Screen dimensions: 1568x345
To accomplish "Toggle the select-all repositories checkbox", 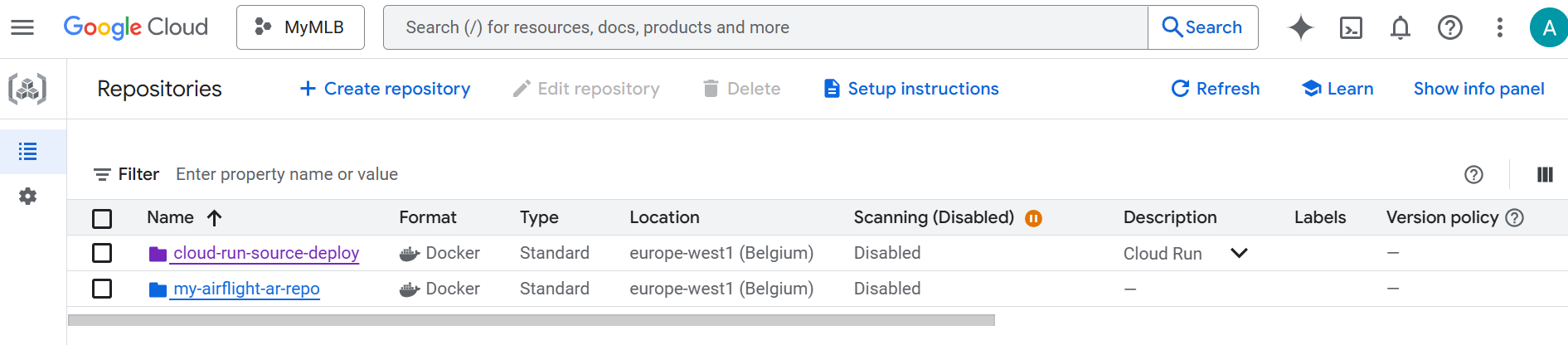I will [102, 218].
